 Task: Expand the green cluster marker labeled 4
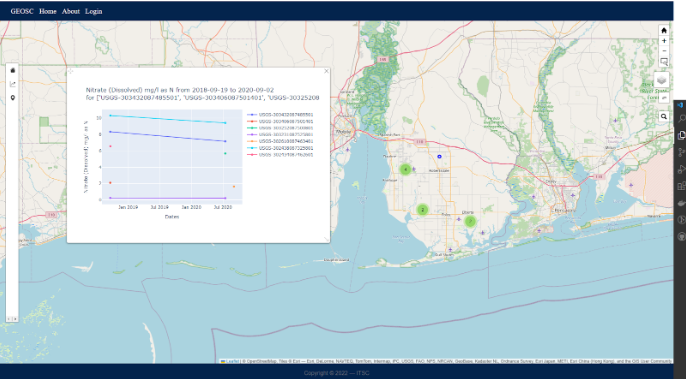click(406, 170)
